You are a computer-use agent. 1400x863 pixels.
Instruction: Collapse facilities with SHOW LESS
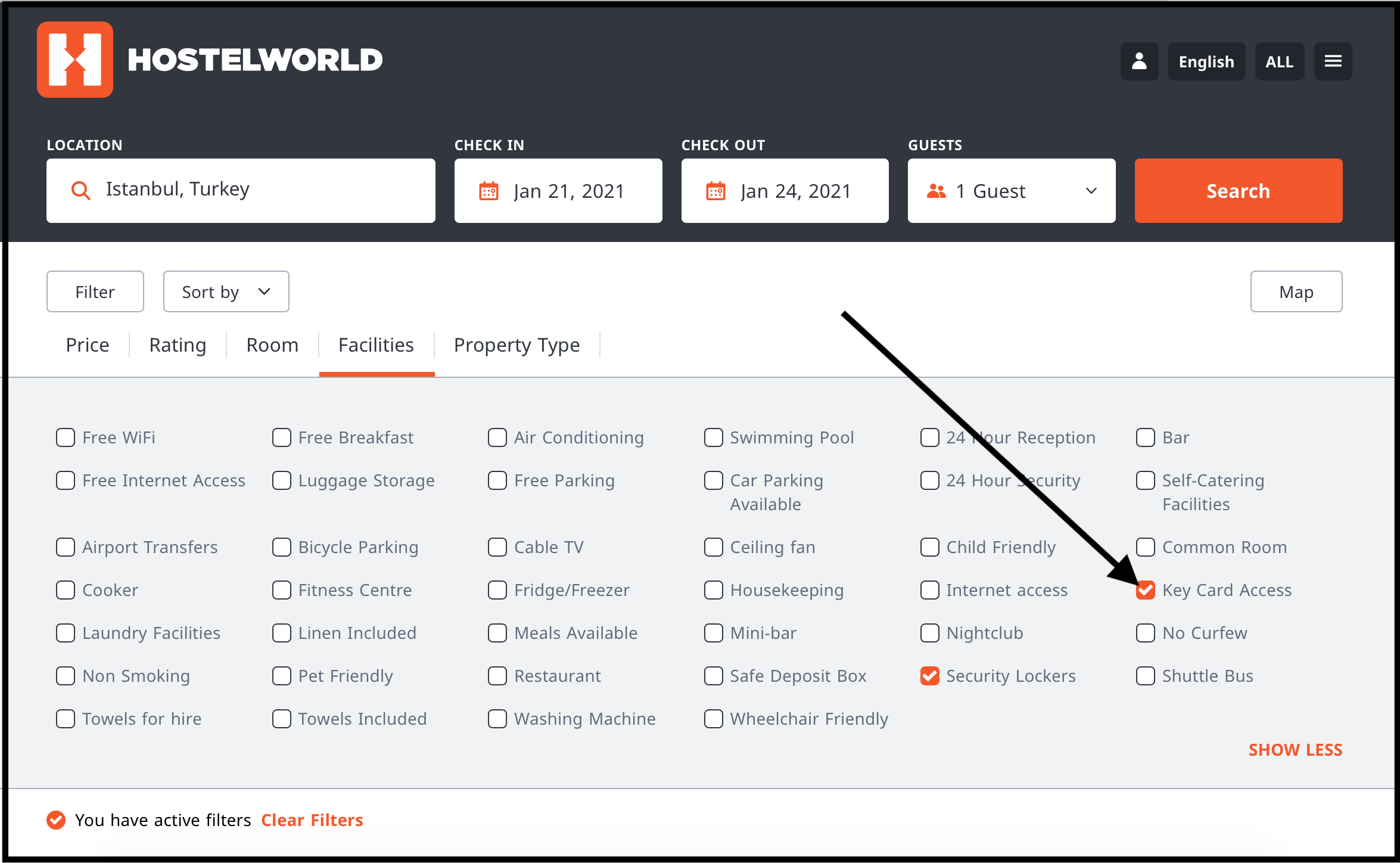(1295, 750)
